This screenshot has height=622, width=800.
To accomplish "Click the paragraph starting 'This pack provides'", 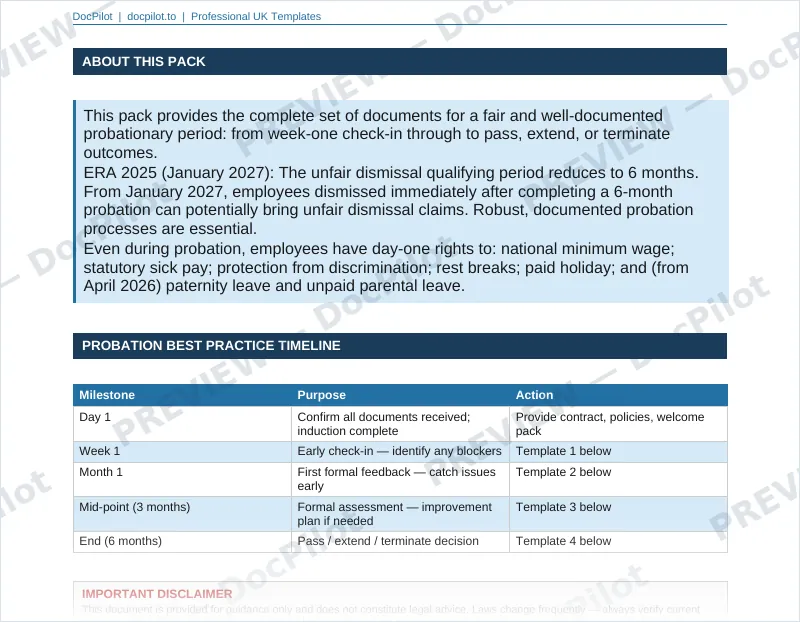I will 377,134.
